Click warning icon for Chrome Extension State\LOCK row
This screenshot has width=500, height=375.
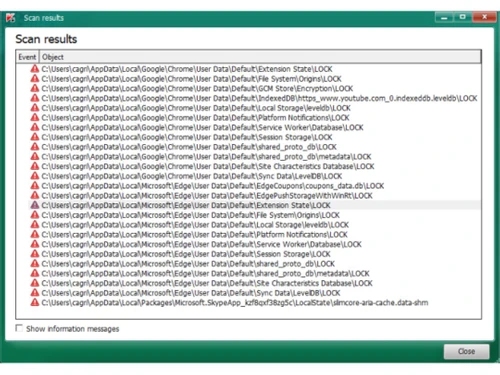[35, 69]
